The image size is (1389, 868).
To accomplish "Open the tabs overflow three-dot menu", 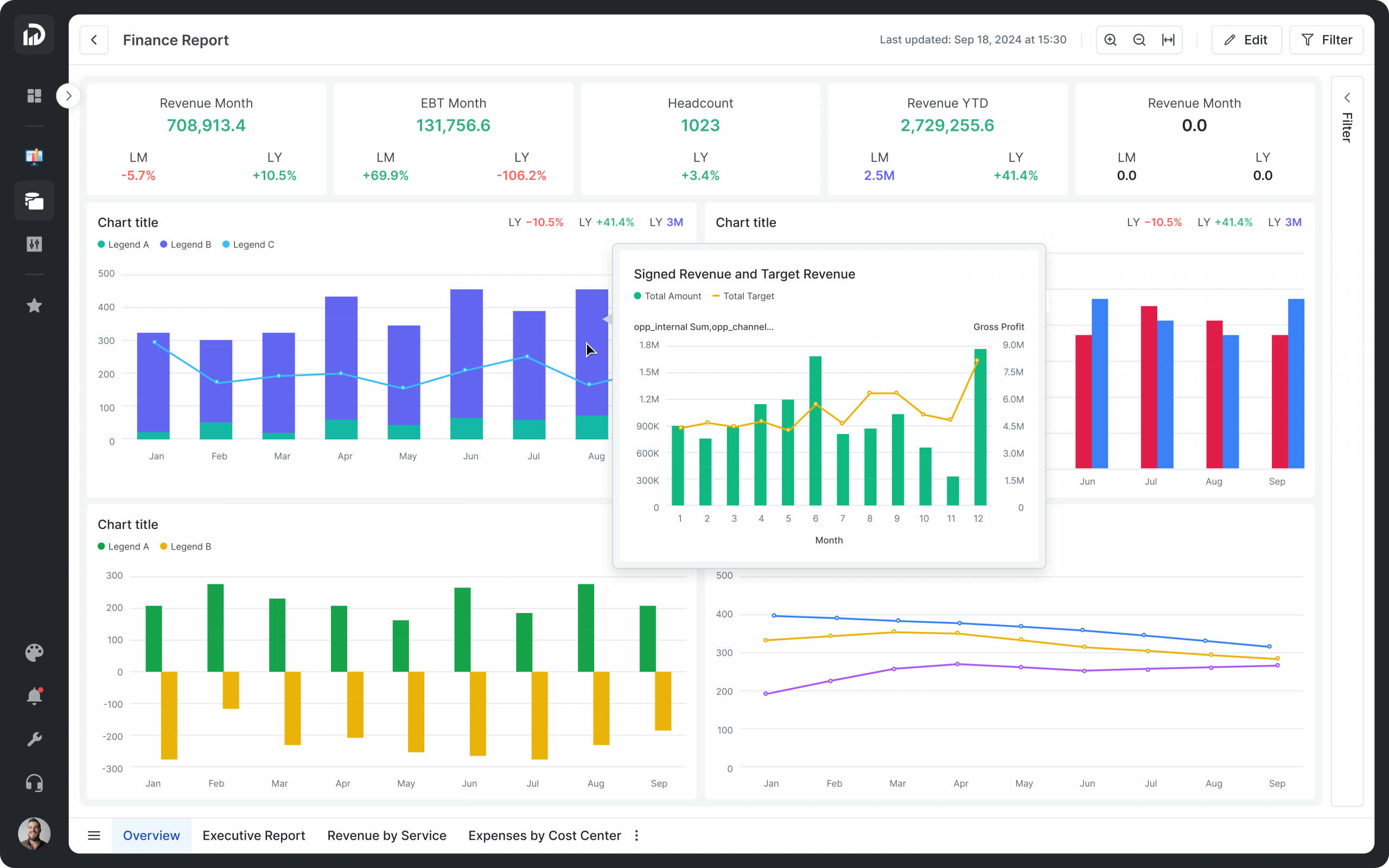I will click(636, 835).
